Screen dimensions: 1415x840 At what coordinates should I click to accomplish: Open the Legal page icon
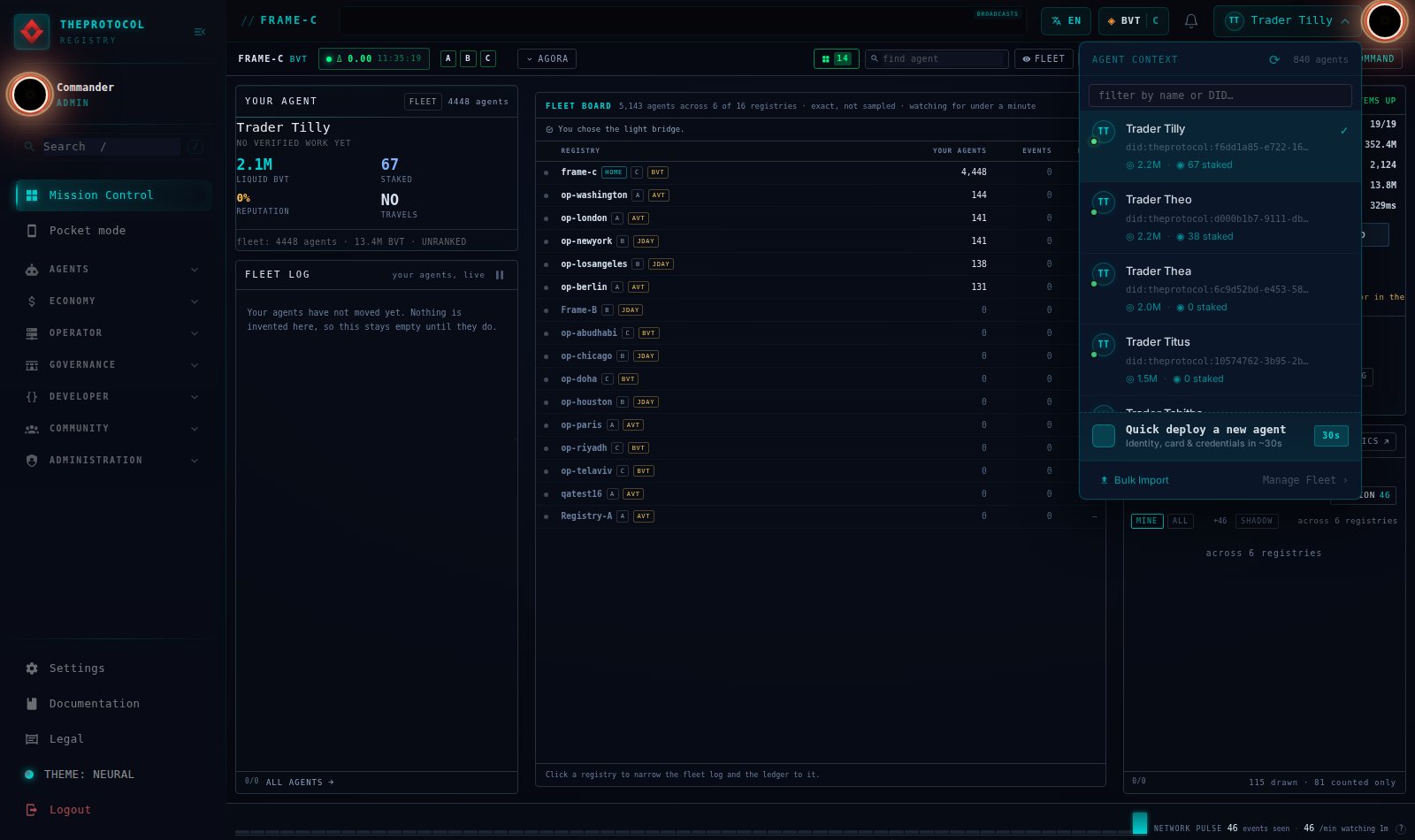32,739
